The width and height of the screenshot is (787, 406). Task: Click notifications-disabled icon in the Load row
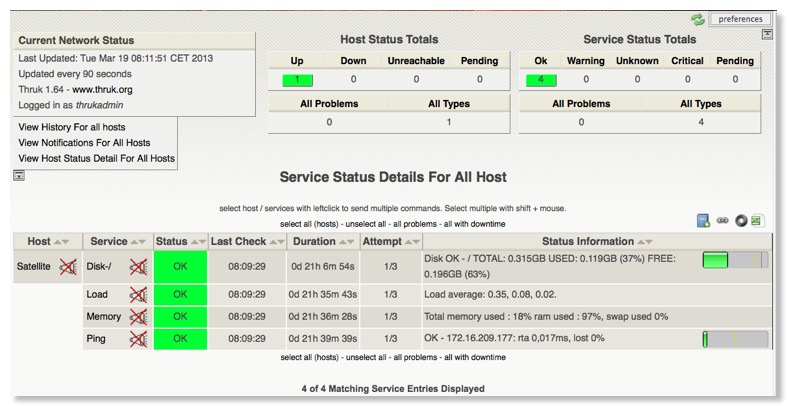coord(138,294)
